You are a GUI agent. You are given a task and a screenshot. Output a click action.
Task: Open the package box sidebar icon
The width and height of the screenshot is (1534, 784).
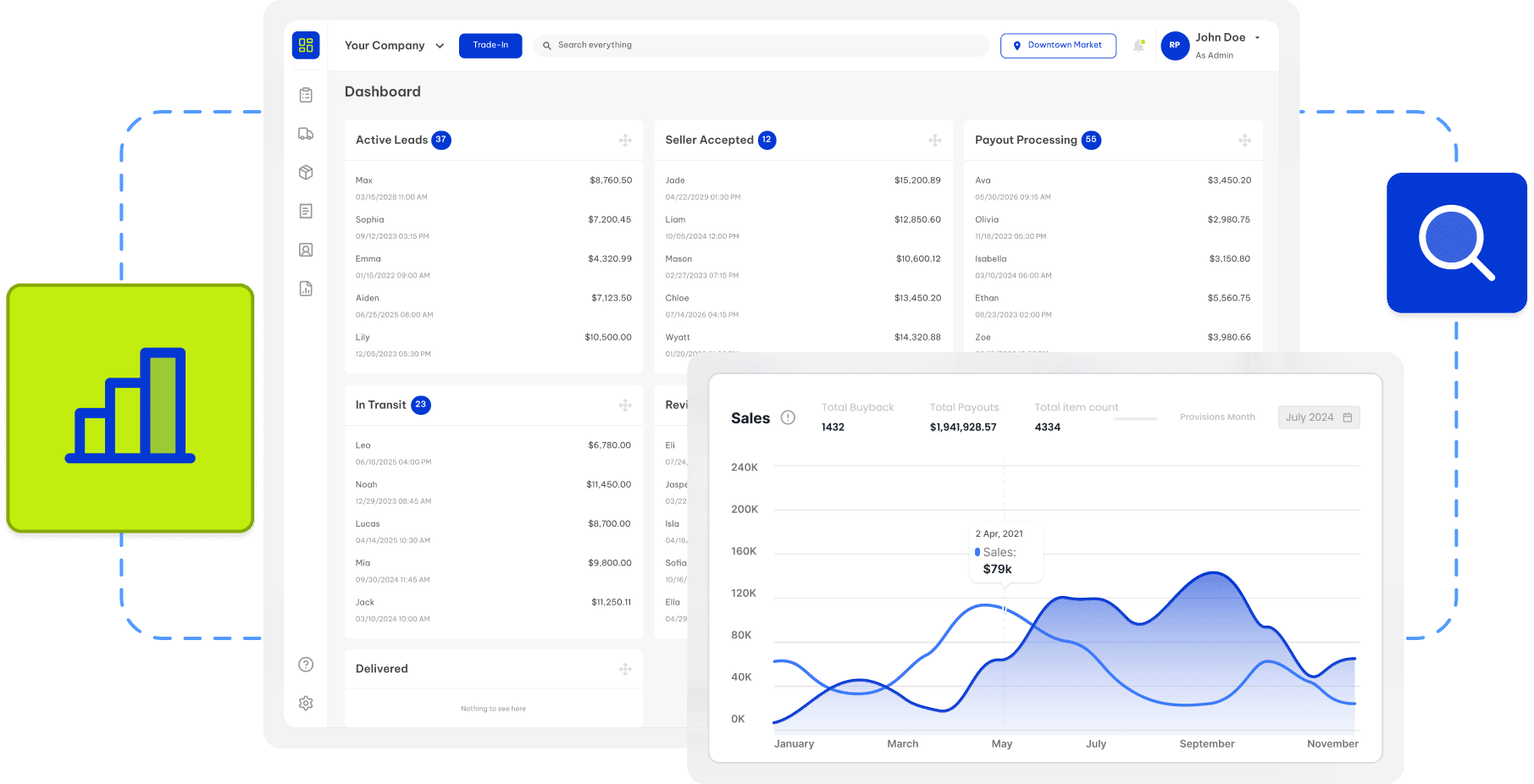pyautogui.click(x=306, y=173)
